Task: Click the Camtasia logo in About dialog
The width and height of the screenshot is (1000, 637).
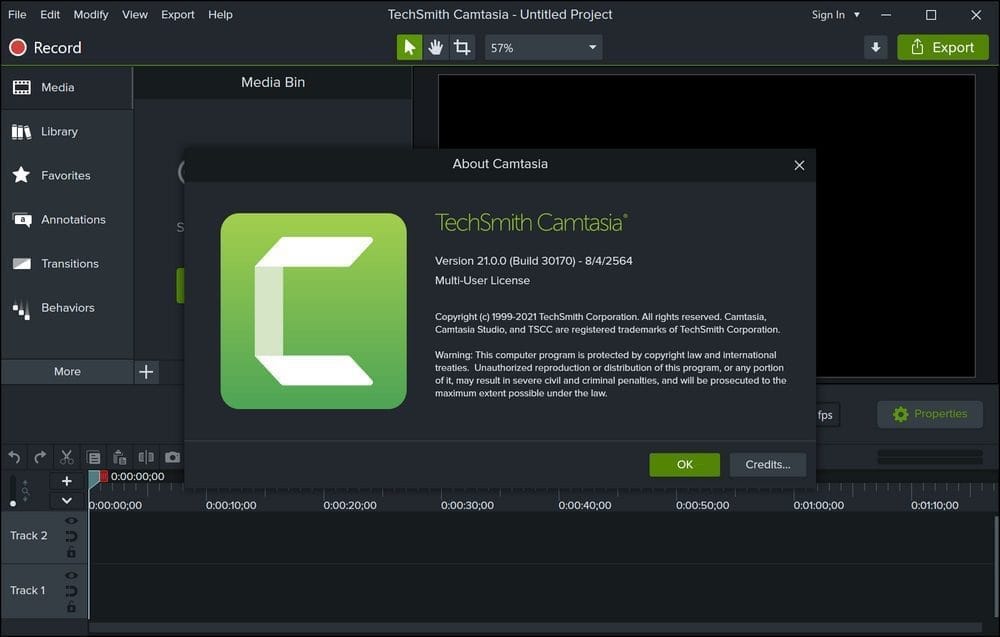Action: pyautogui.click(x=313, y=311)
